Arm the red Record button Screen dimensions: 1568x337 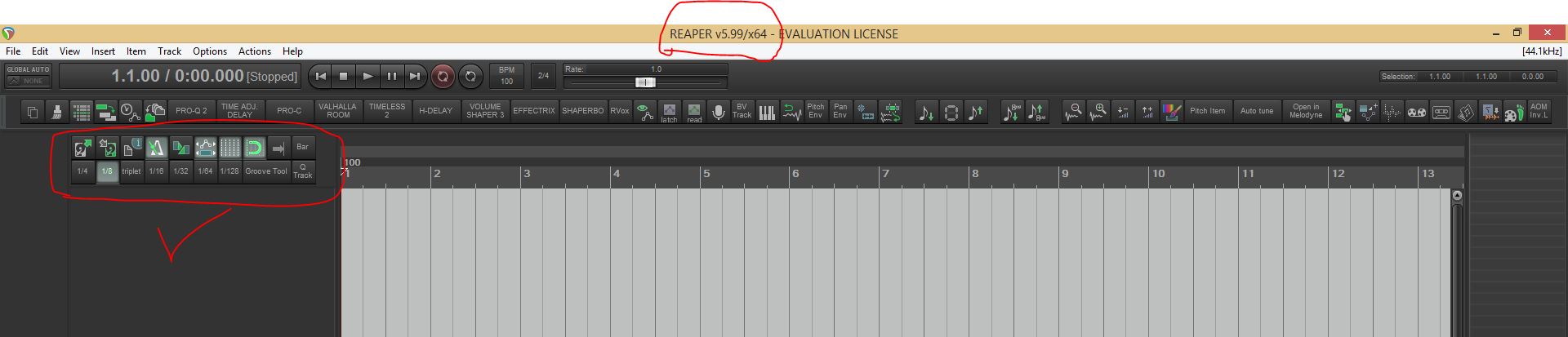443,77
